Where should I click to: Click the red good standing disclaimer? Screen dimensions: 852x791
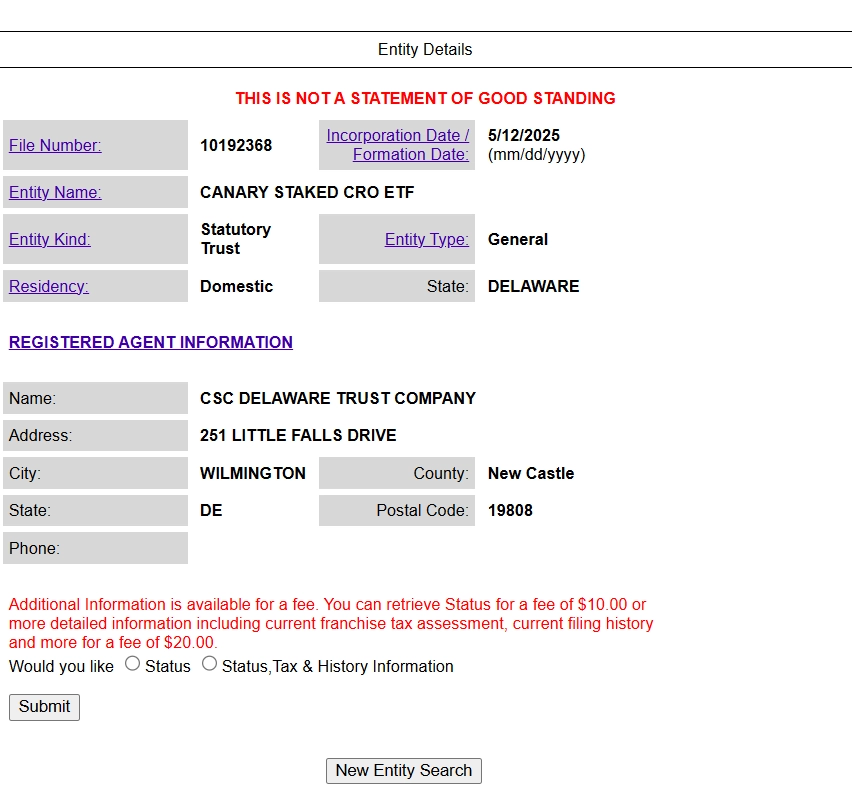click(x=425, y=98)
